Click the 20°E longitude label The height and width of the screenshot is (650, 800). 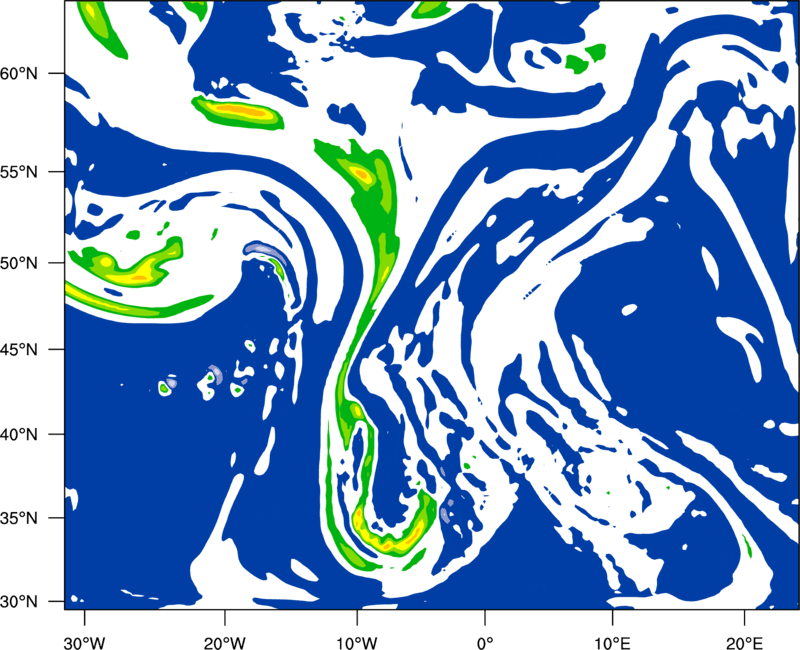click(744, 643)
